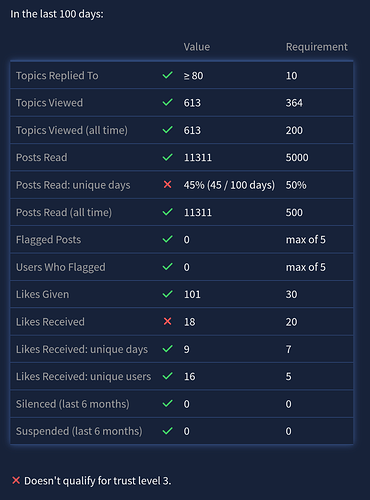The height and width of the screenshot is (500, 370).
Task: Click the Requirement column header
Action: click(317, 47)
